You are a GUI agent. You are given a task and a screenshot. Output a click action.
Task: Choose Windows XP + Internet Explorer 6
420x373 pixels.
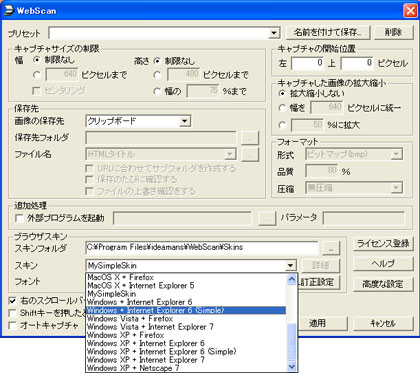tap(186, 343)
